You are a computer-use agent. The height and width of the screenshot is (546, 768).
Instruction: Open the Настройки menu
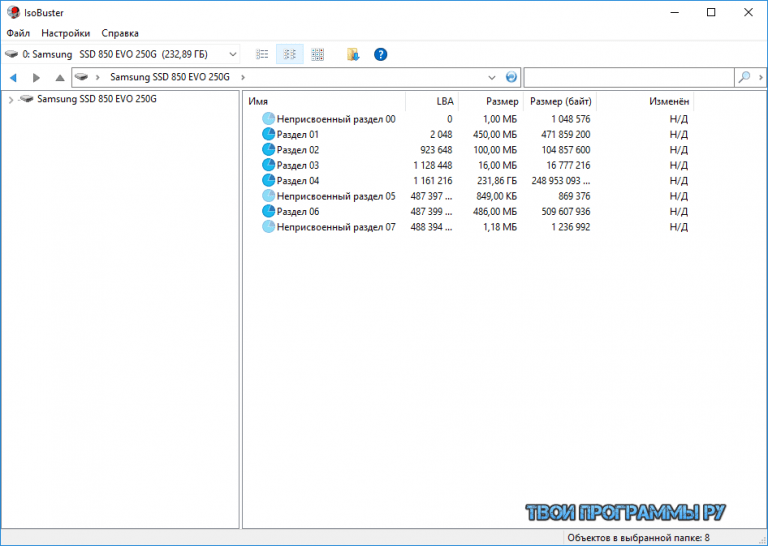coord(66,33)
